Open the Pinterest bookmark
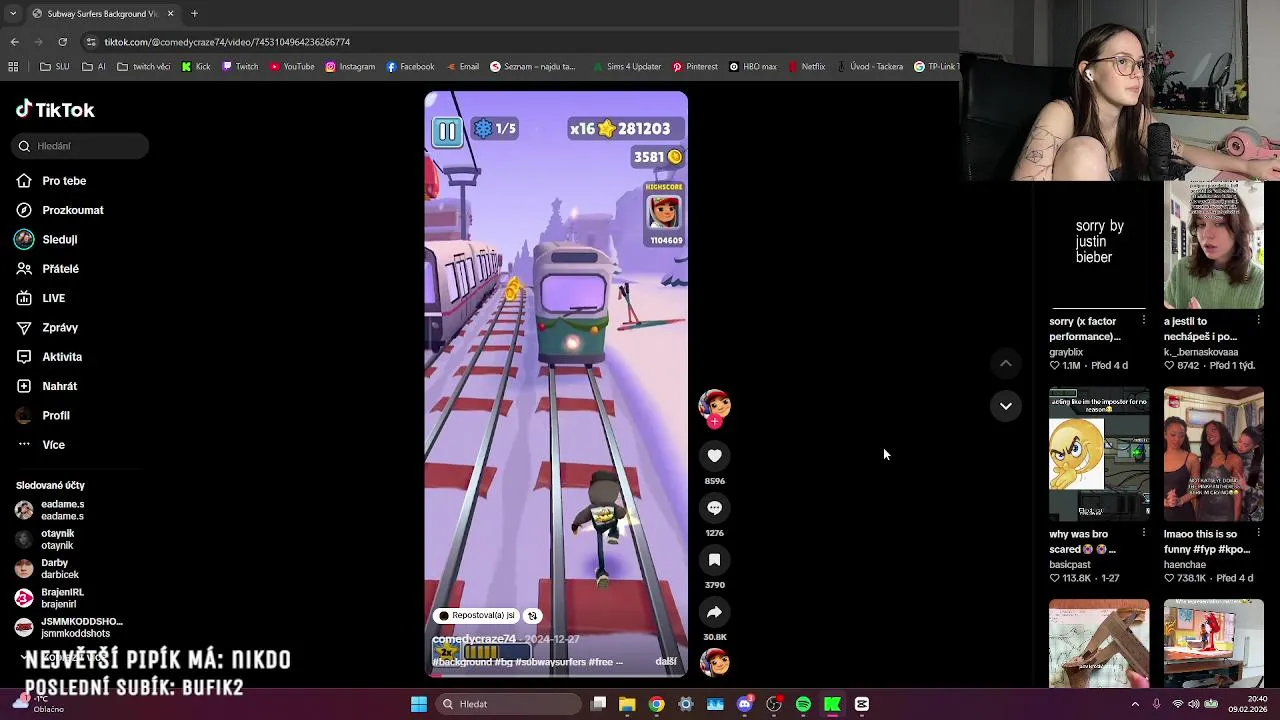1280x720 pixels. point(695,67)
